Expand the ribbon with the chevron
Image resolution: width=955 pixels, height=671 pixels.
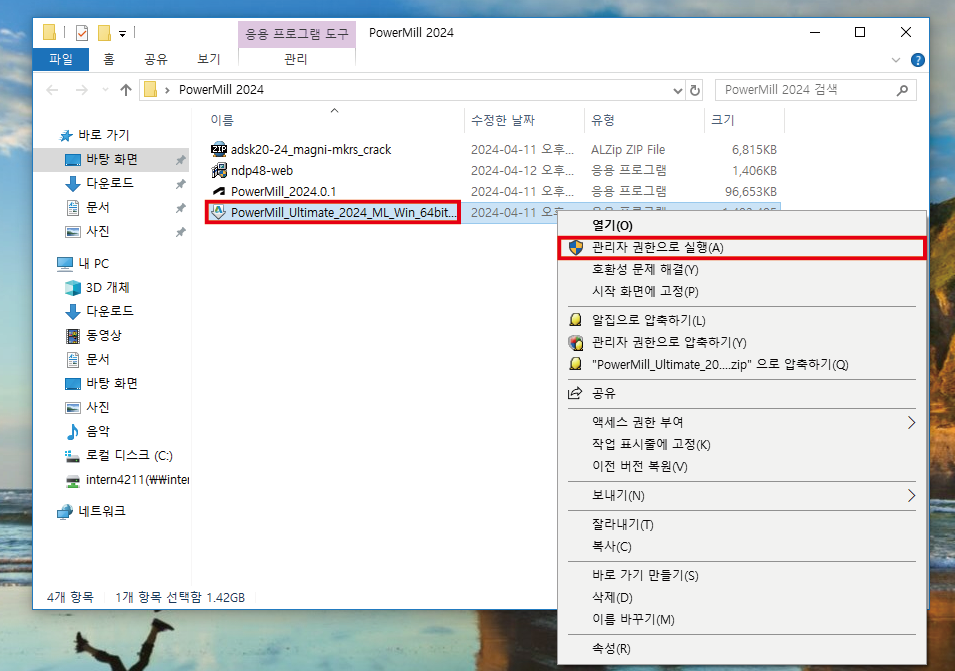tap(896, 60)
